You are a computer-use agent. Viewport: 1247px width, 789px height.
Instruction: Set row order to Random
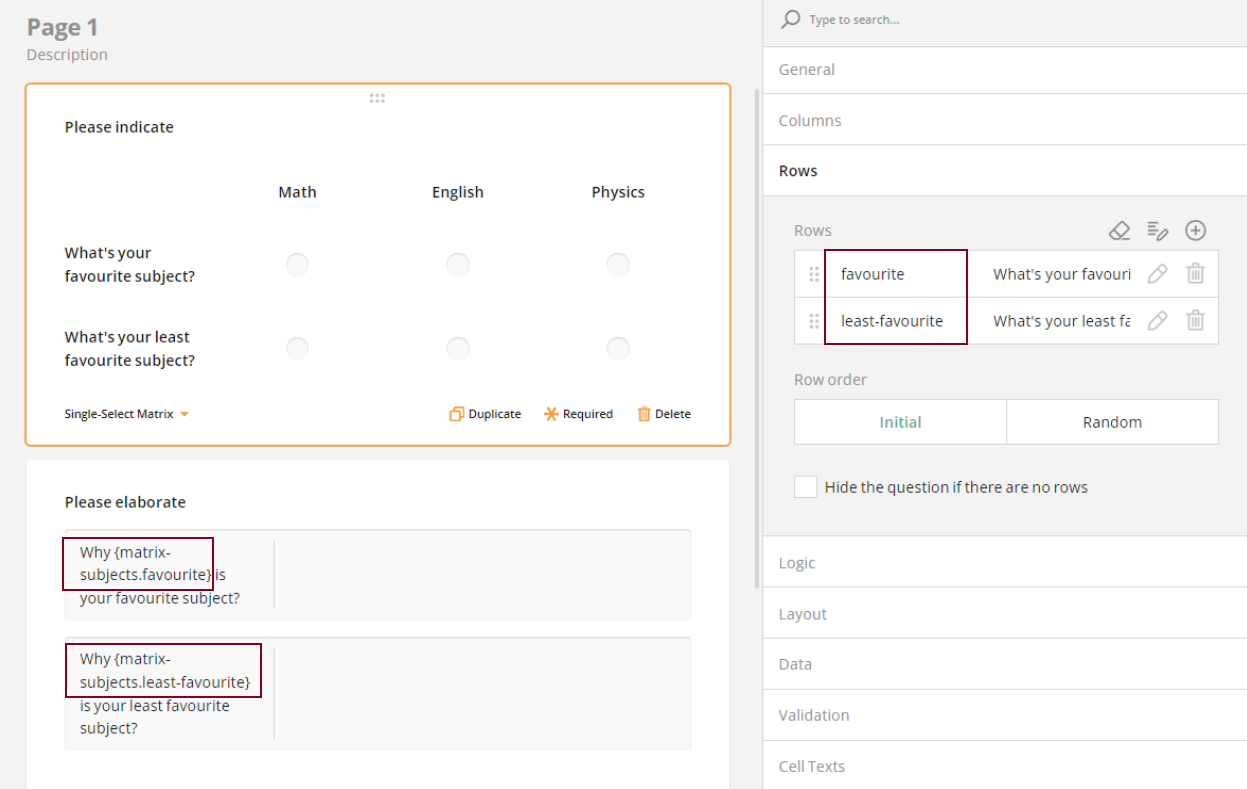[x=1112, y=421]
